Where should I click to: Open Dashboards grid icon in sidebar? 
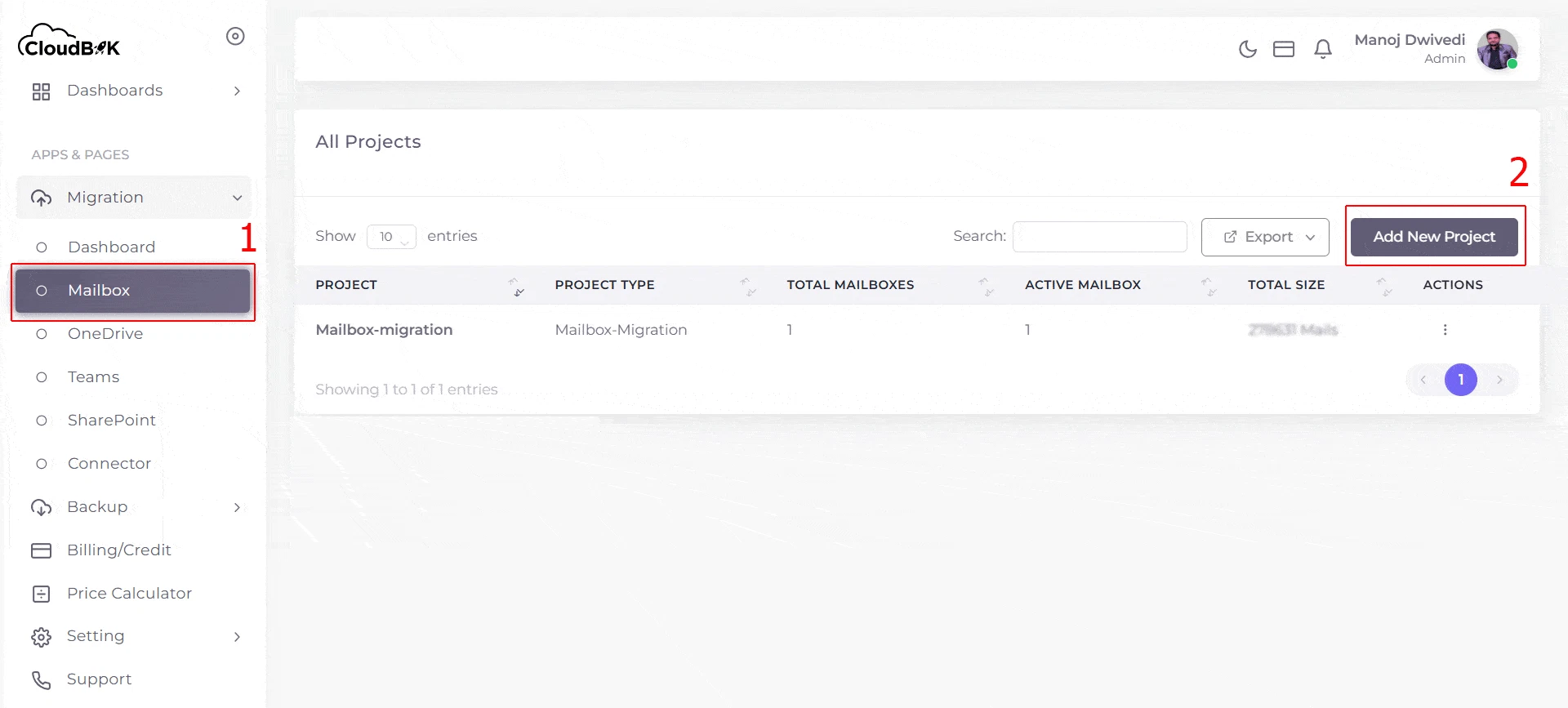coord(41,91)
